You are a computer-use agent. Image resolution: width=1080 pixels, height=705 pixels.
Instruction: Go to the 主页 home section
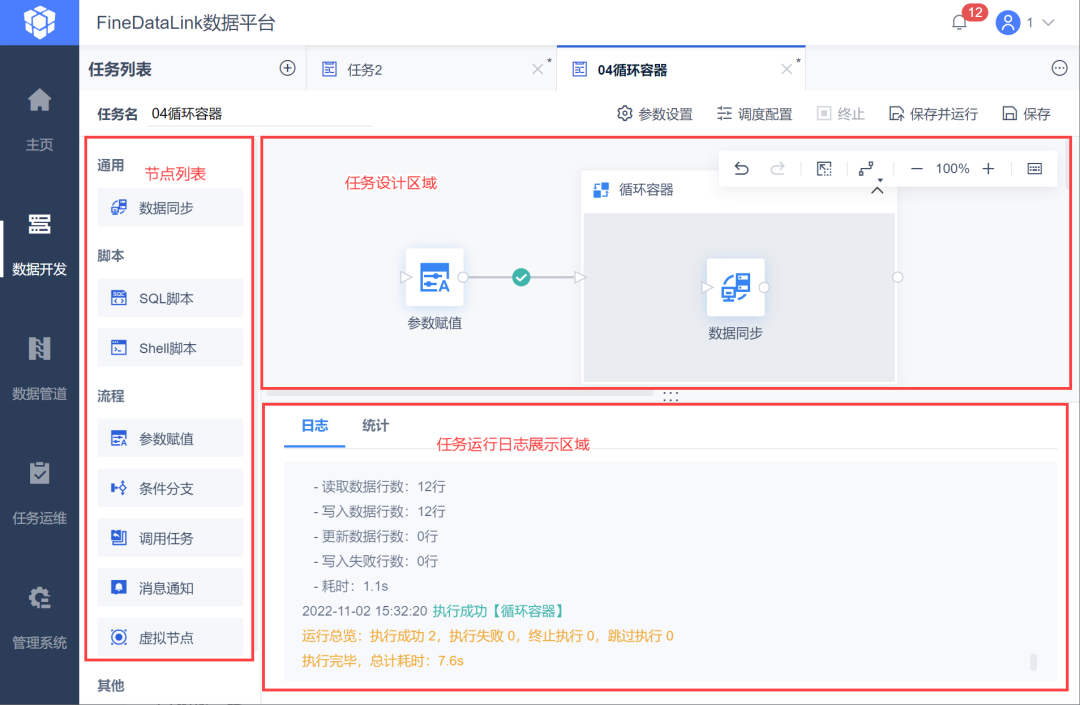point(39,119)
